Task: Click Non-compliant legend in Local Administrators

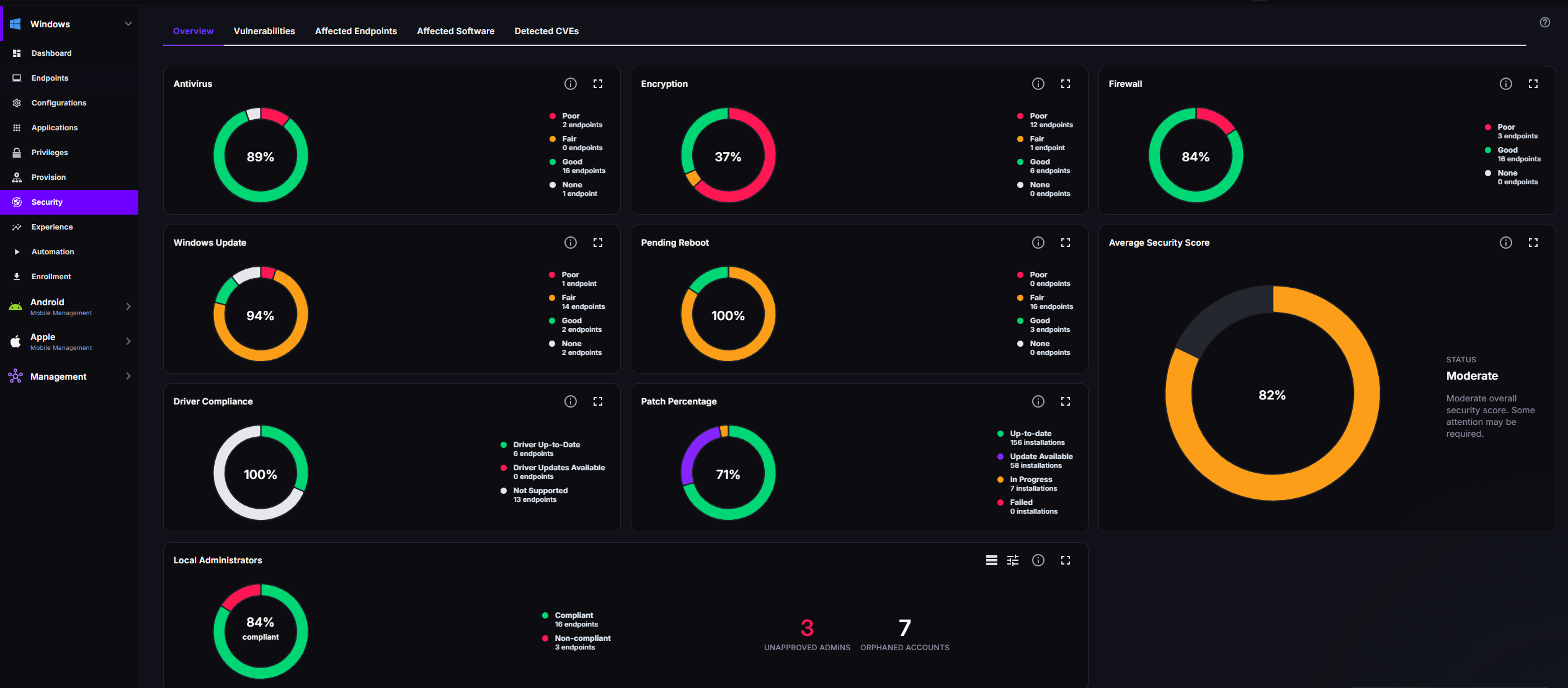Action: coord(577,643)
